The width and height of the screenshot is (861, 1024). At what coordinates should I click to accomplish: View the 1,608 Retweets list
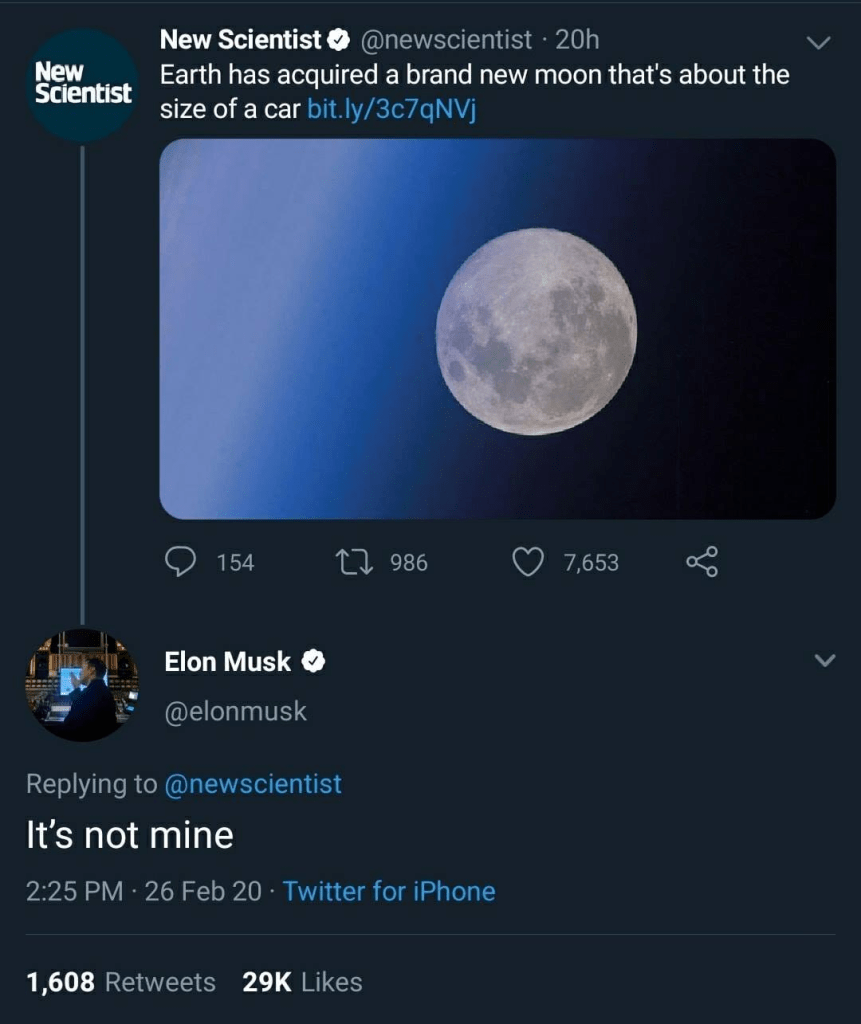120,982
